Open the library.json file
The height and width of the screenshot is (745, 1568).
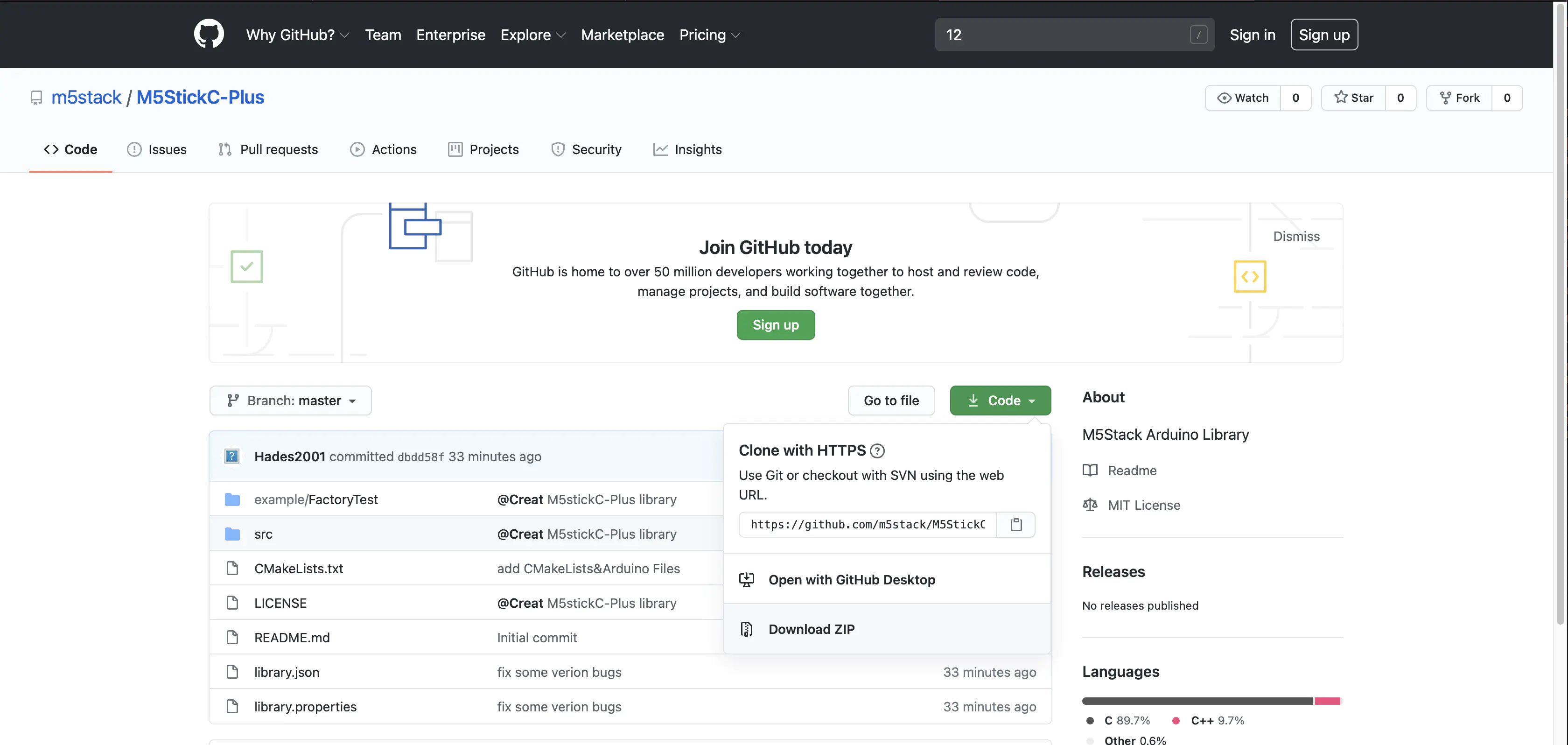click(287, 672)
